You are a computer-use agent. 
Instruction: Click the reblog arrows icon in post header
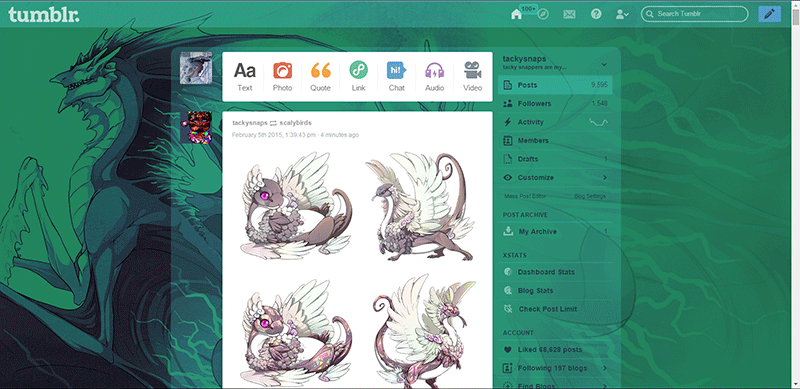tap(273, 123)
